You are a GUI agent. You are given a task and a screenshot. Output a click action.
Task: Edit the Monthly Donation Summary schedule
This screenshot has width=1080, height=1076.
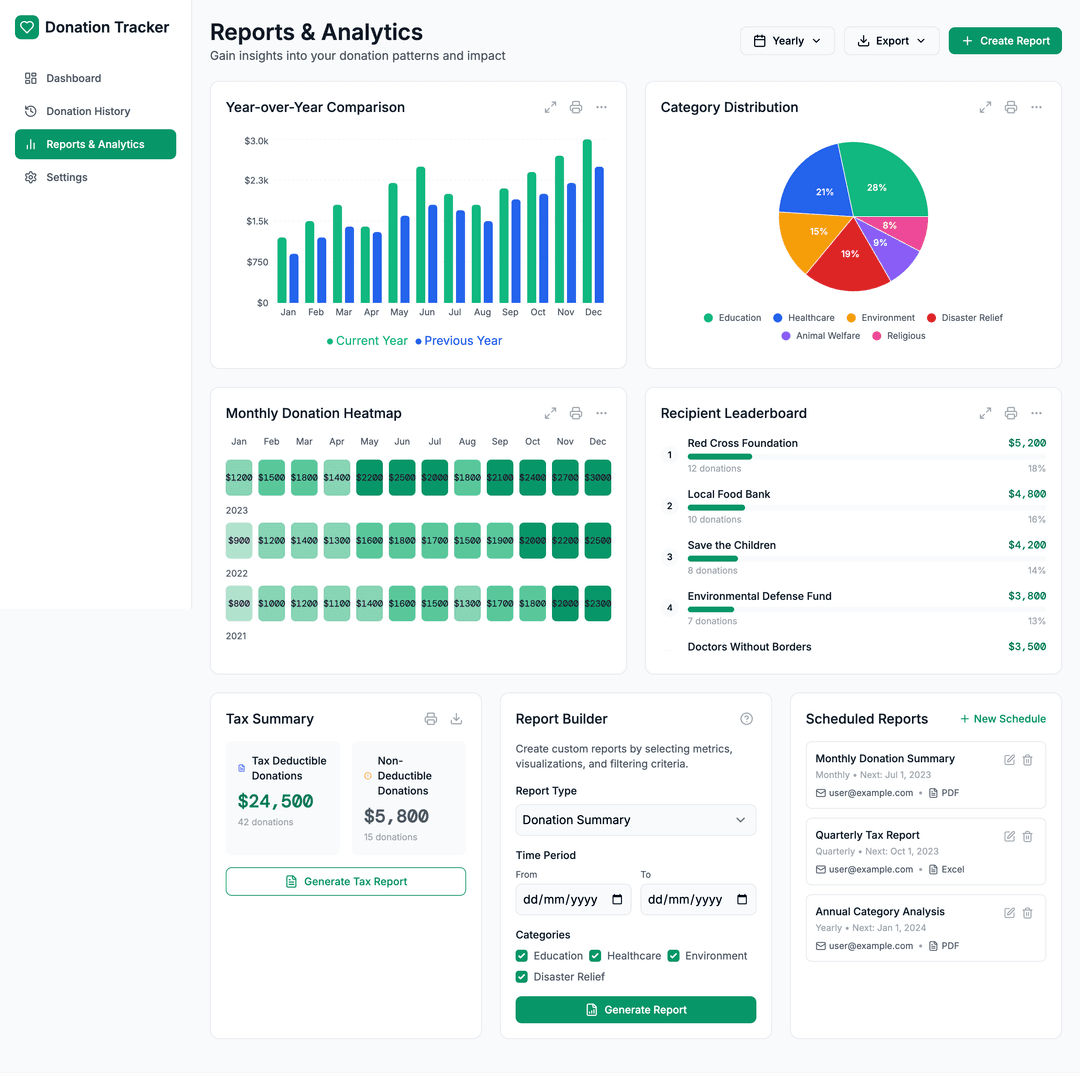pyautogui.click(x=1009, y=760)
